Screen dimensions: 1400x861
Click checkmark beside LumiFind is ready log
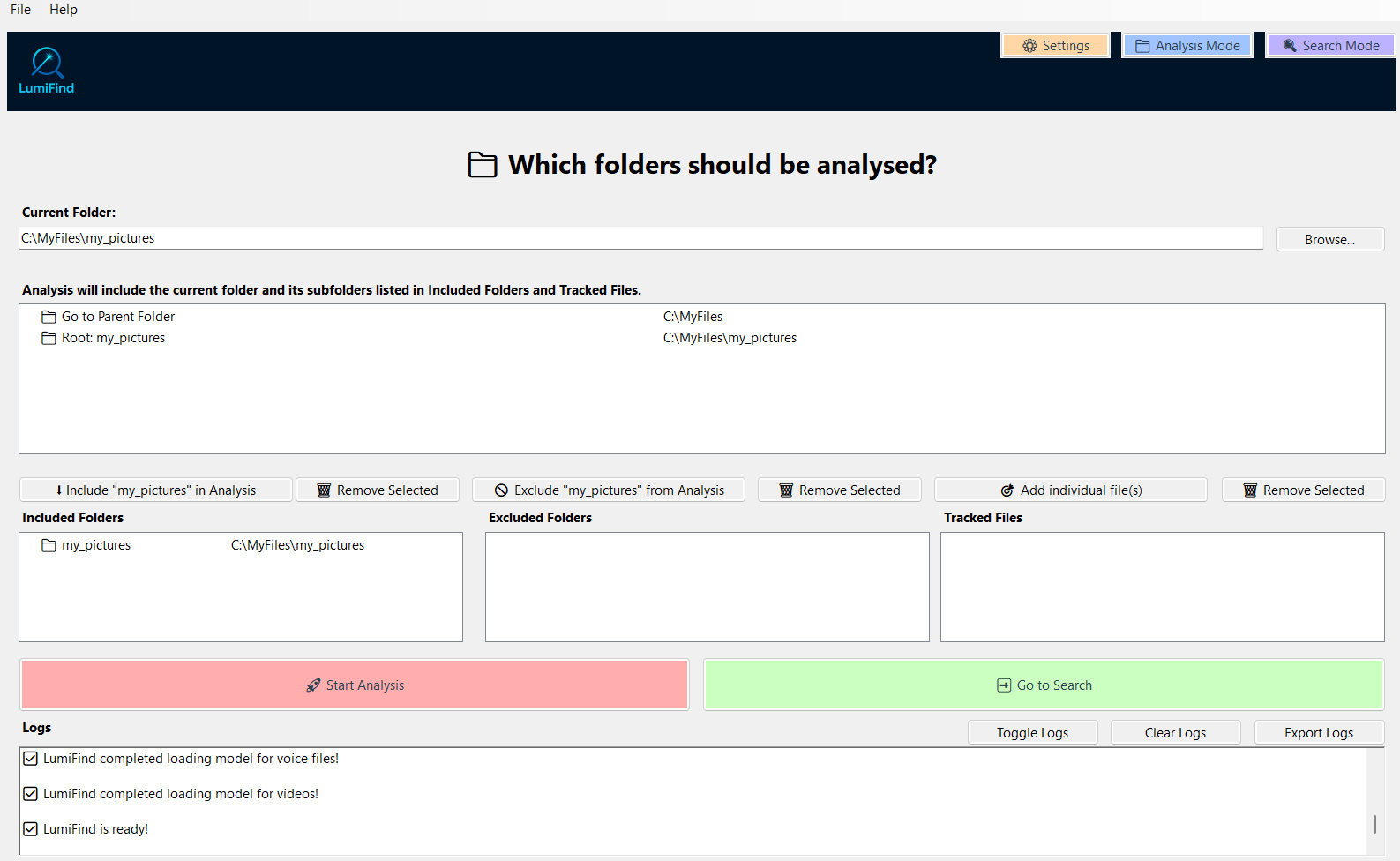[31, 829]
